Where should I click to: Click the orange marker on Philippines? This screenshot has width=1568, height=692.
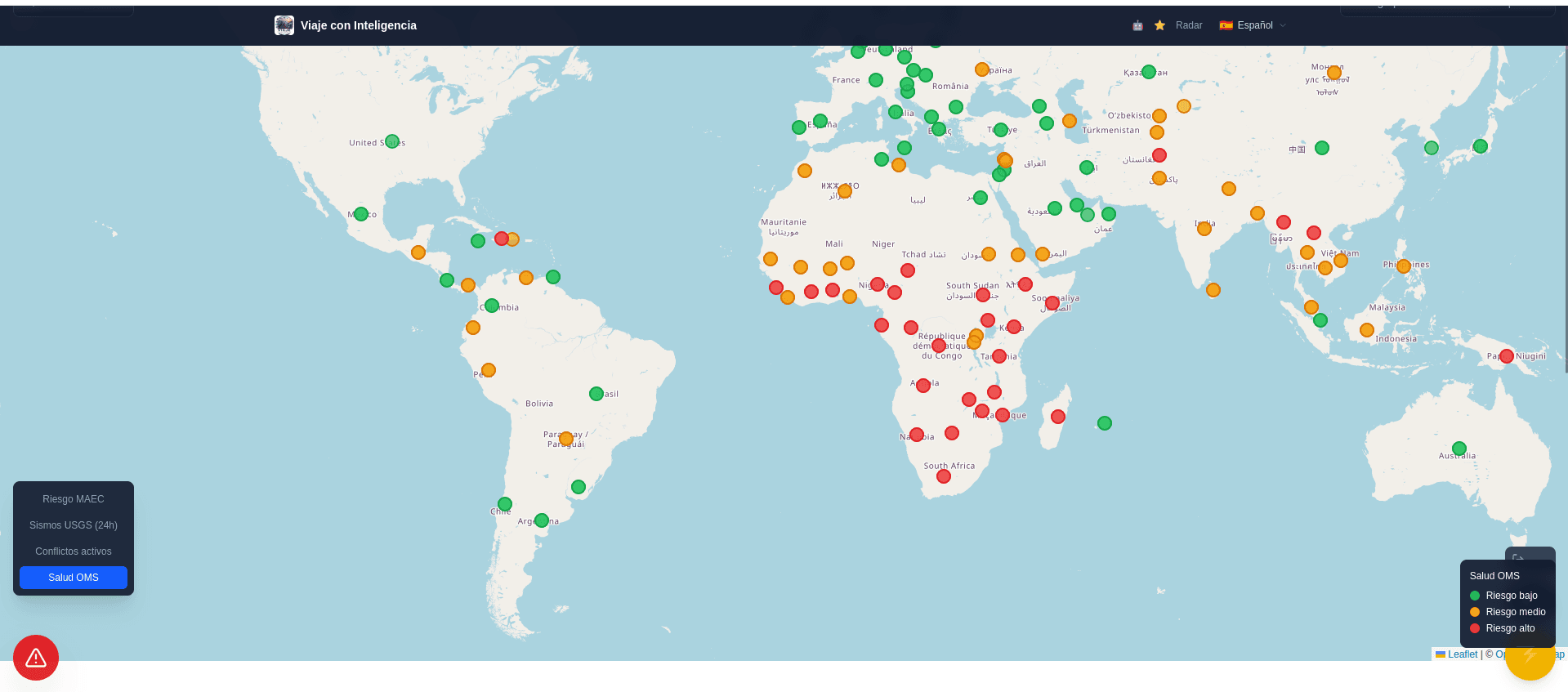point(1404,266)
